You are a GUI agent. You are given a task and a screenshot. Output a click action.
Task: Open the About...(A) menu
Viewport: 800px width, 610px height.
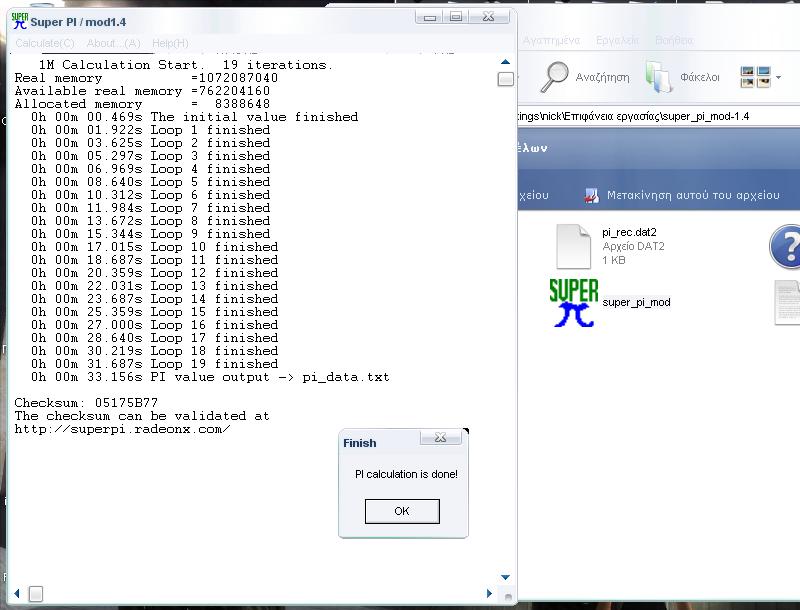coord(113,43)
